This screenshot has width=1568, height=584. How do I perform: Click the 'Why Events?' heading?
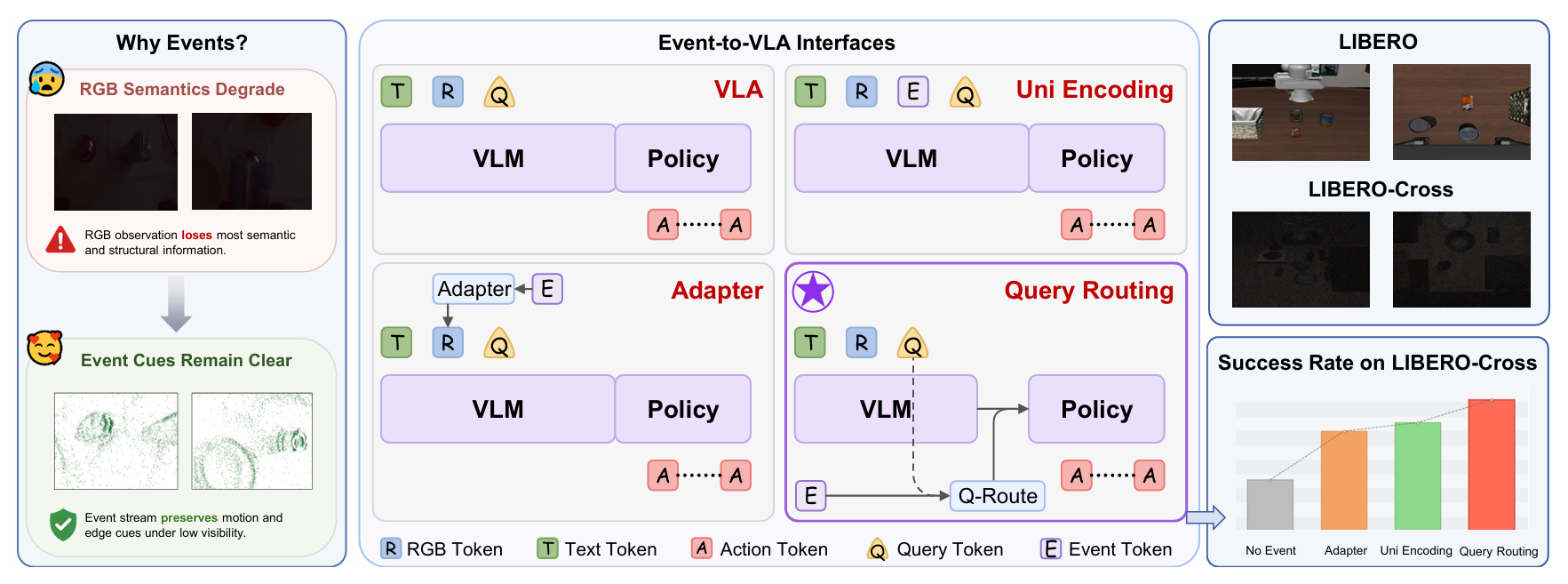coord(182,43)
